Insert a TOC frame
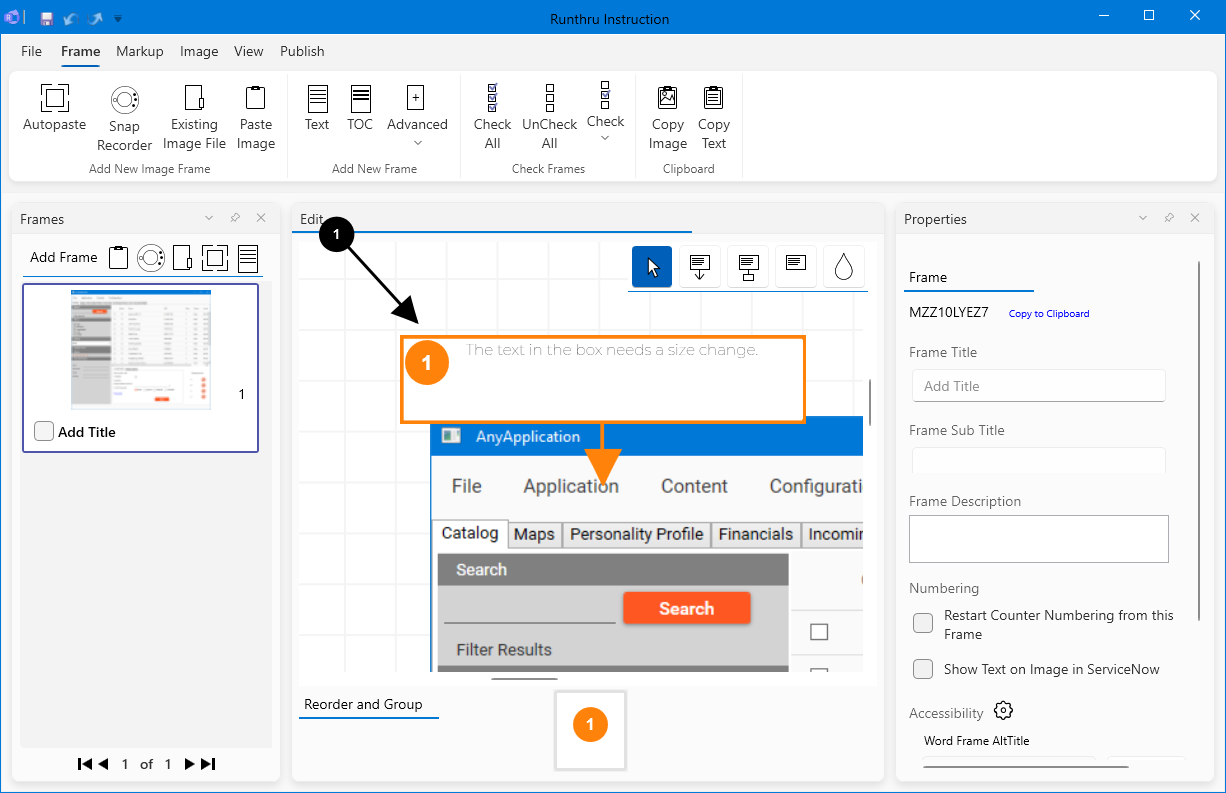1226x793 pixels. click(x=360, y=98)
